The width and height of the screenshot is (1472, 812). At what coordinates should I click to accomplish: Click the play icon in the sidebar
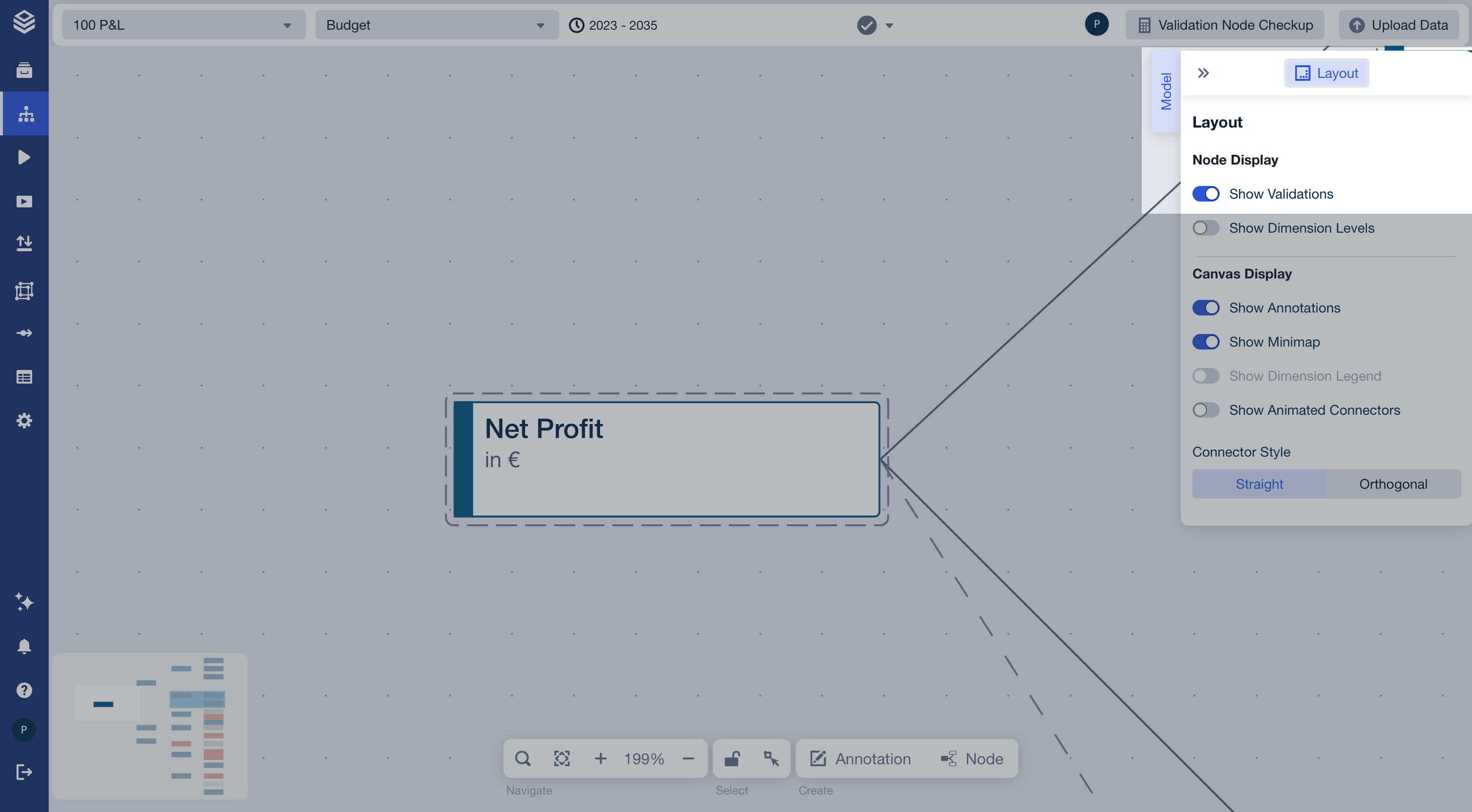pyautogui.click(x=24, y=157)
